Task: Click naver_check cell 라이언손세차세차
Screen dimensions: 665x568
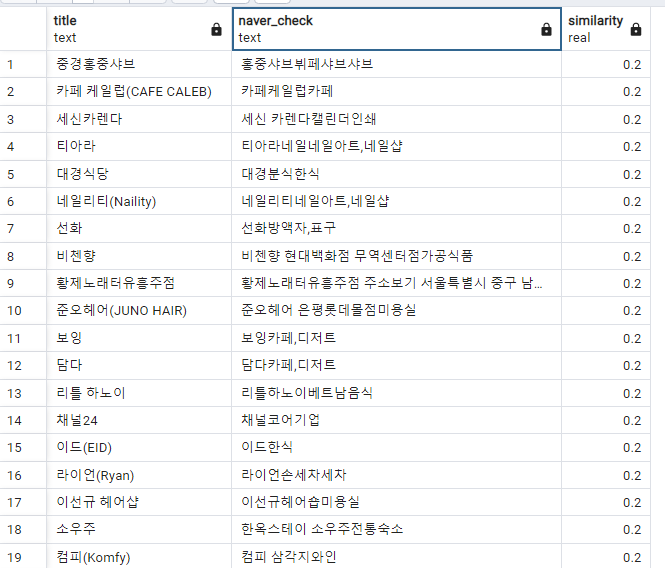Action: pos(397,475)
